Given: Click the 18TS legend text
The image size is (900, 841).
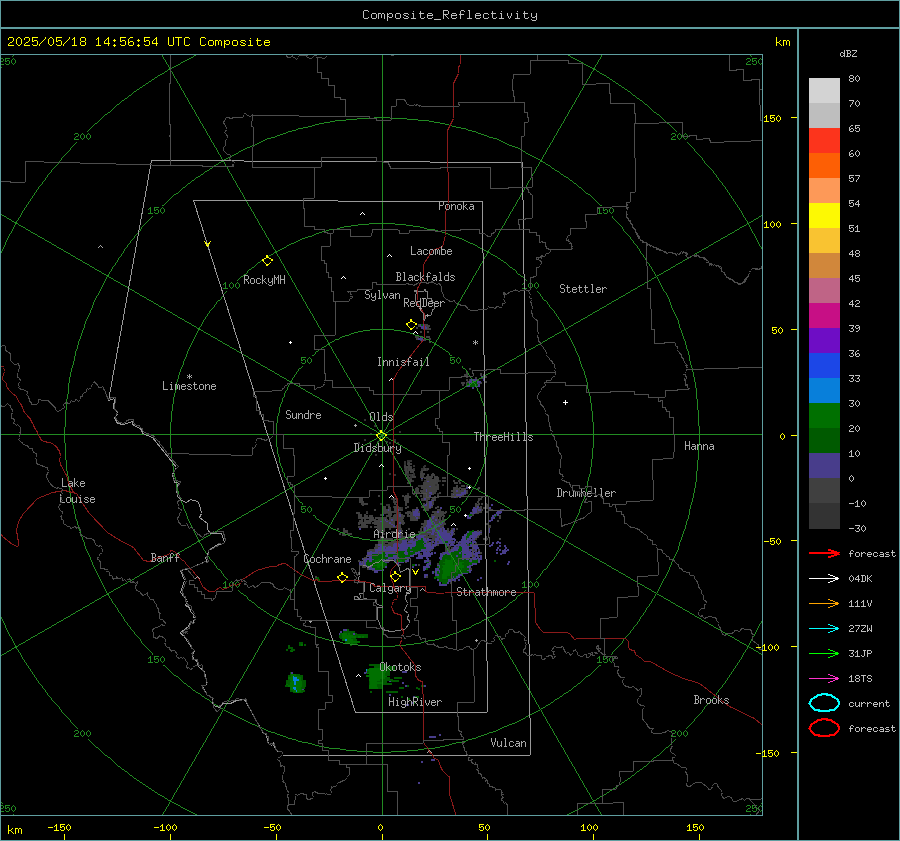Looking at the screenshot, I should tap(860, 679).
